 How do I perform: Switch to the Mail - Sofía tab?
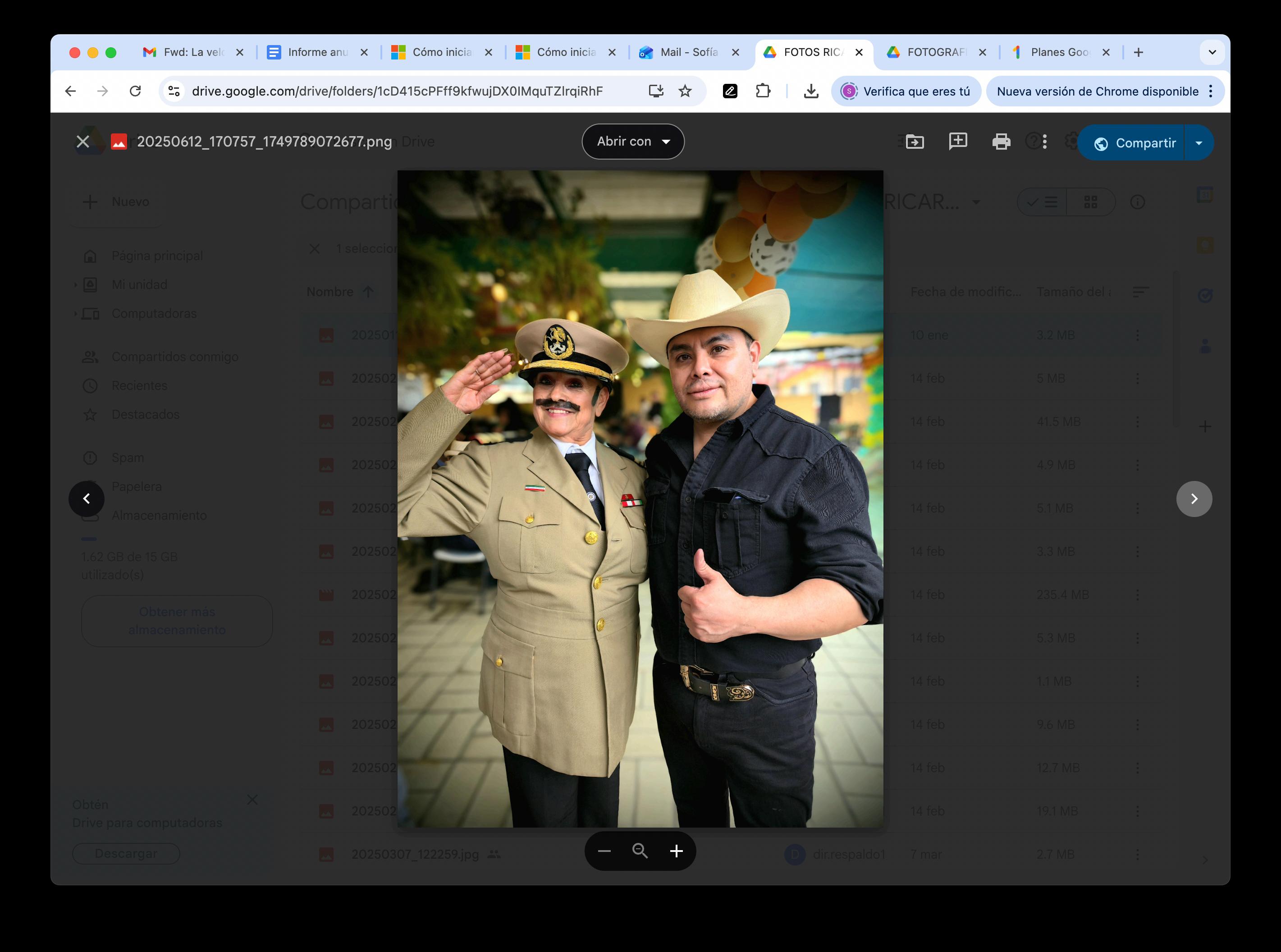(689, 52)
